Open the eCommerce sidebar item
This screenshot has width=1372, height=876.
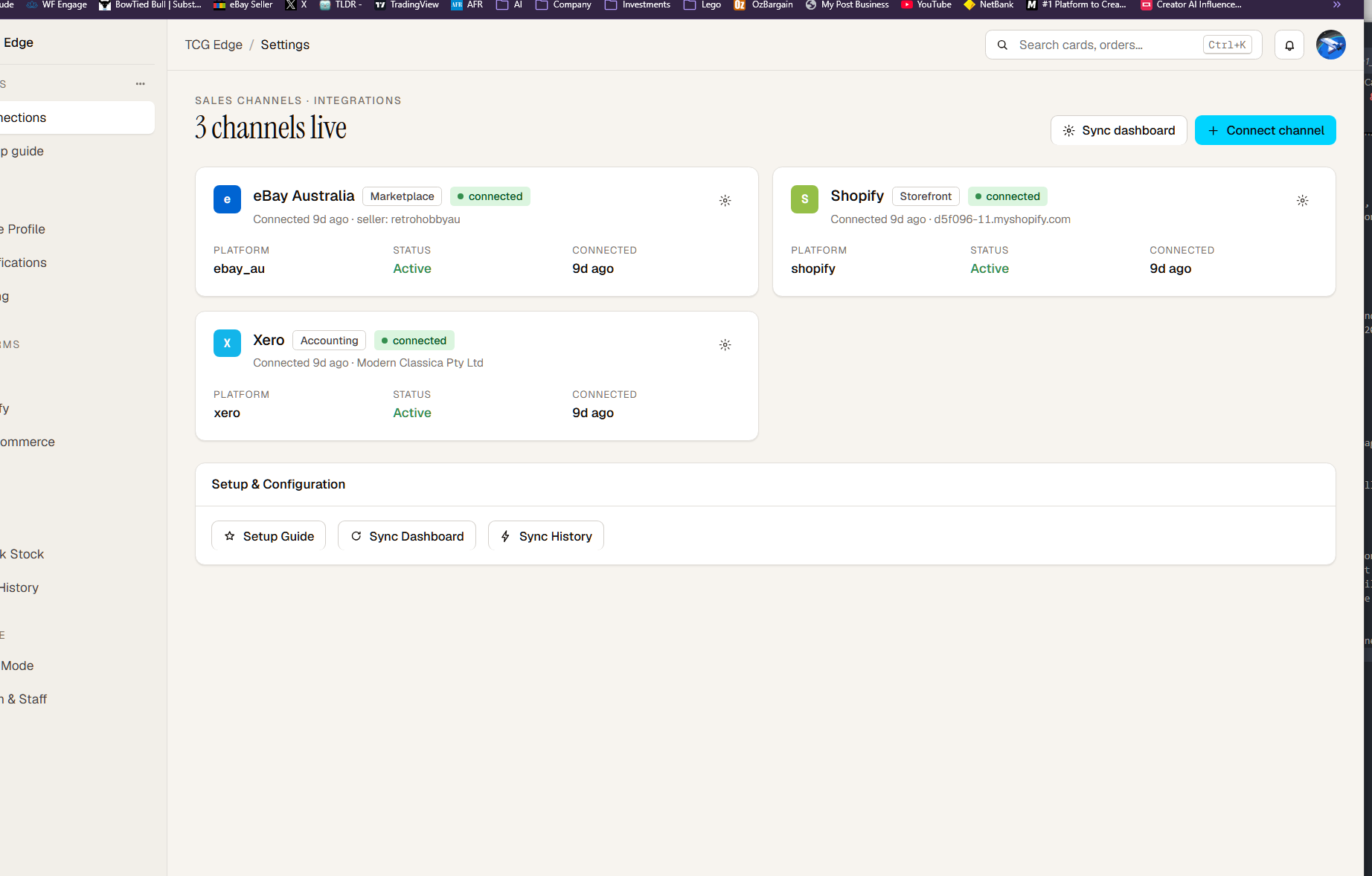(77, 442)
